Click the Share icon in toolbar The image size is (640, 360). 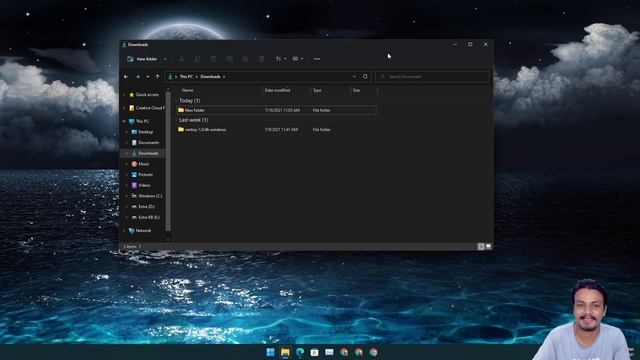(245, 59)
